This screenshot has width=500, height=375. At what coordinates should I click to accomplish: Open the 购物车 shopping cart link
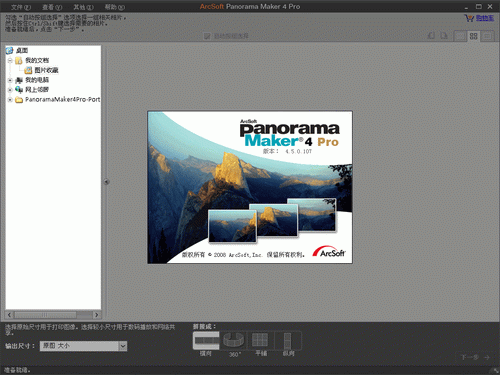(484, 18)
